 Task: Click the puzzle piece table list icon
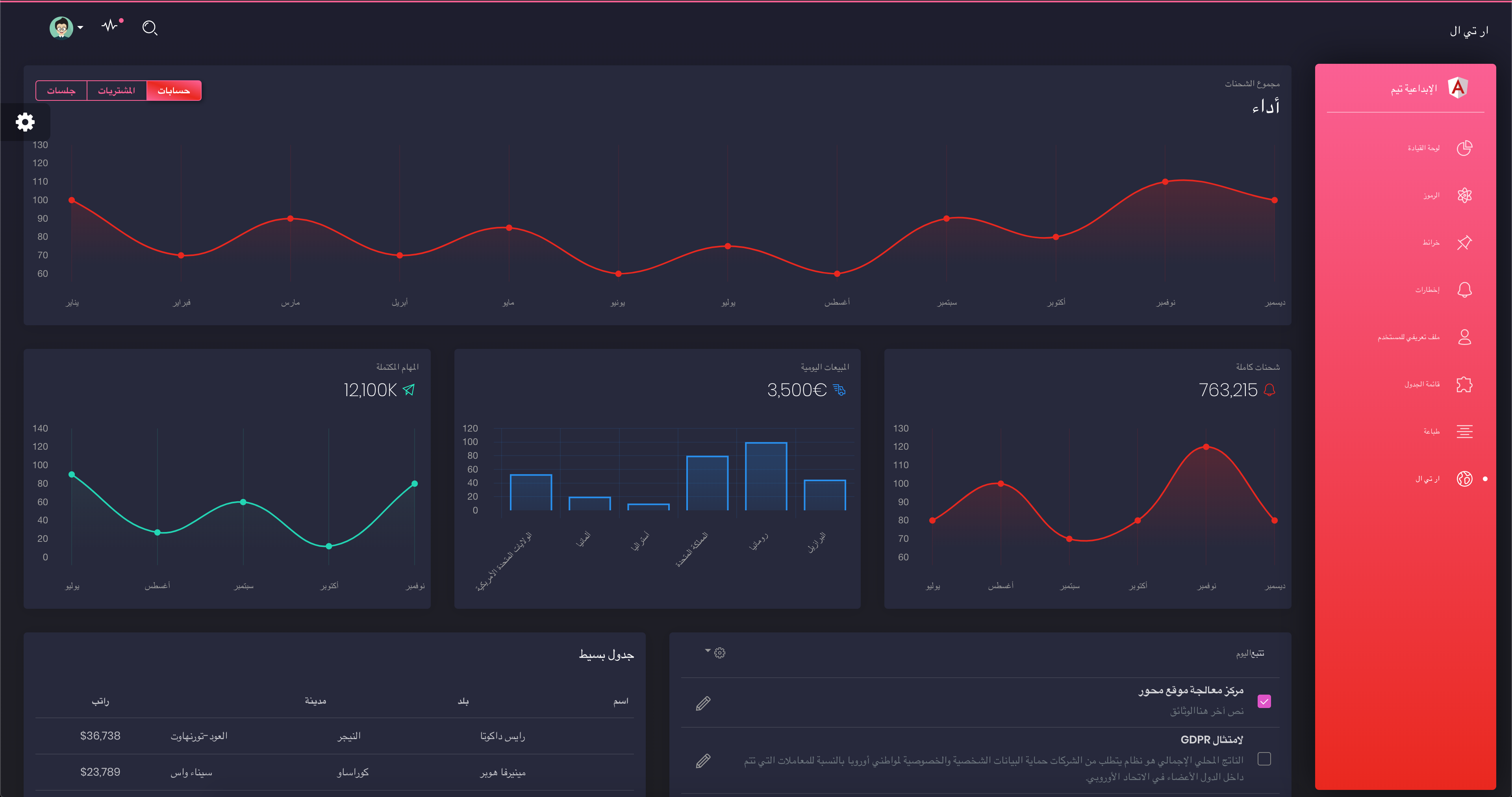[x=1464, y=384]
